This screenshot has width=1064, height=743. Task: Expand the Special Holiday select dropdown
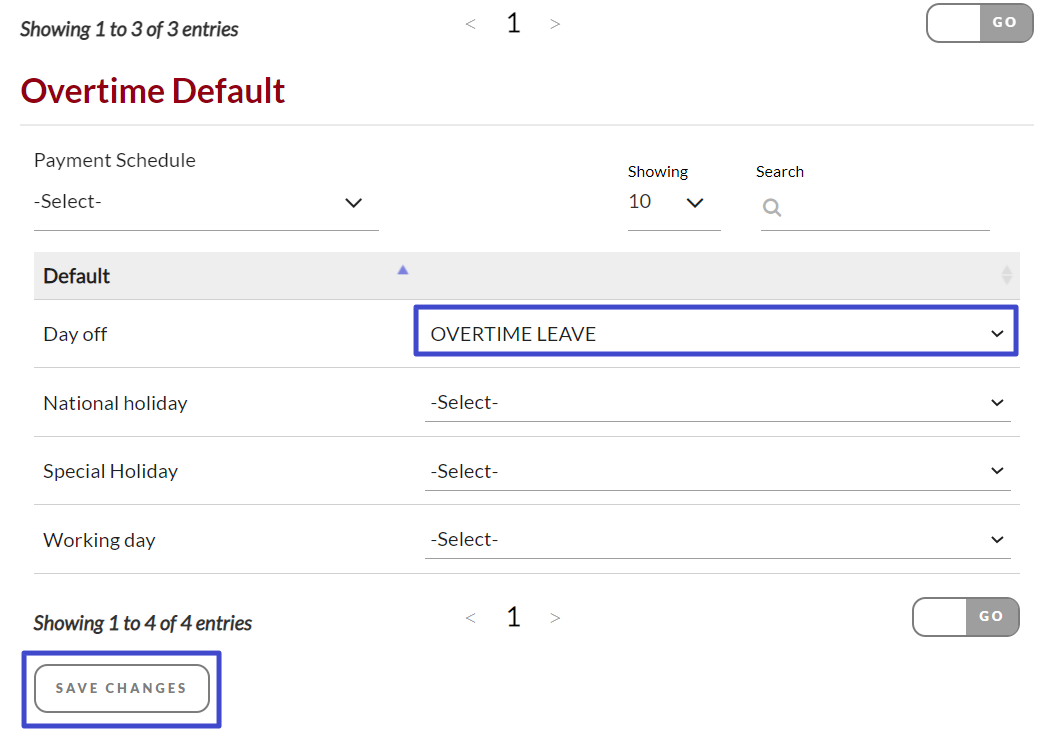[717, 471]
